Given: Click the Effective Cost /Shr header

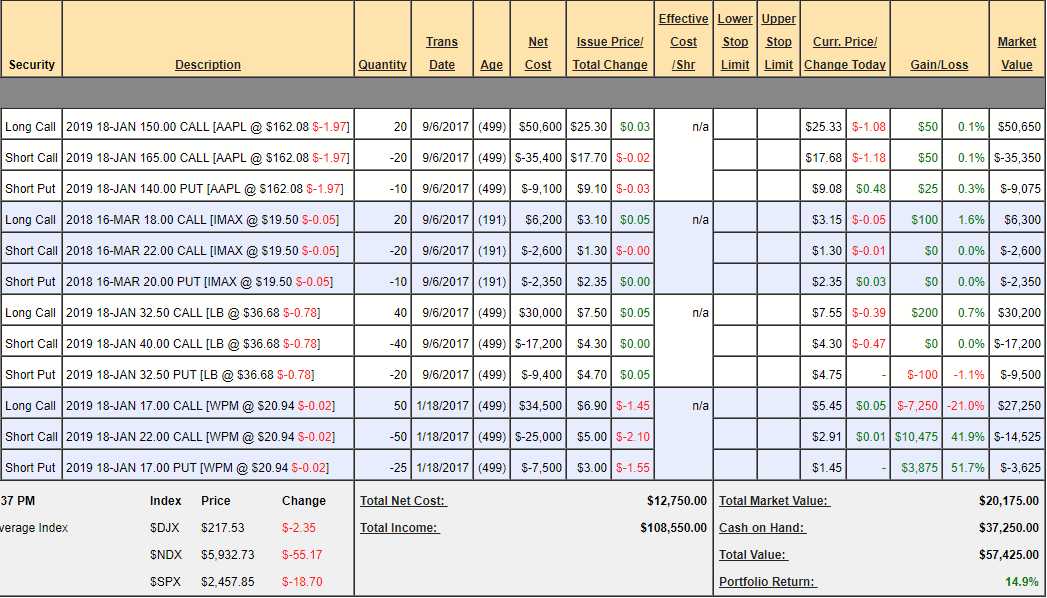Looking at the screenshot, I should coord(683,41).
